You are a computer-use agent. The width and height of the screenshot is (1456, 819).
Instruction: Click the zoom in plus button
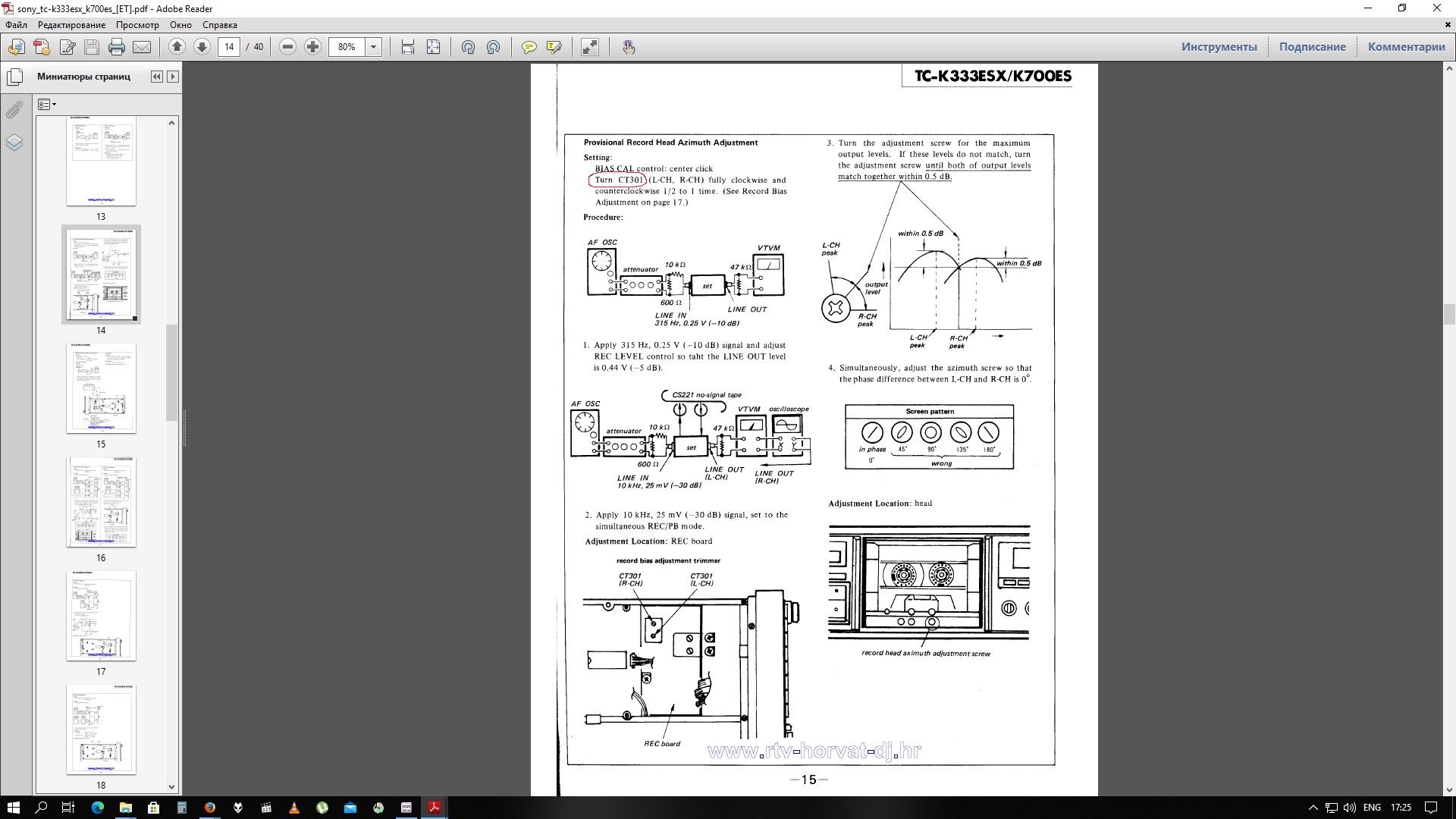(312, 47)
